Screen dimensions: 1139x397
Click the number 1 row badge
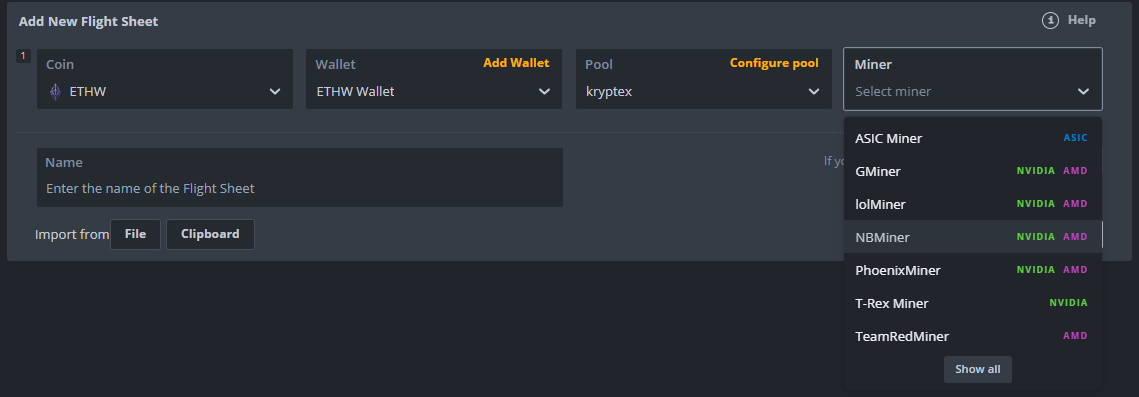(x=23, y=56)
